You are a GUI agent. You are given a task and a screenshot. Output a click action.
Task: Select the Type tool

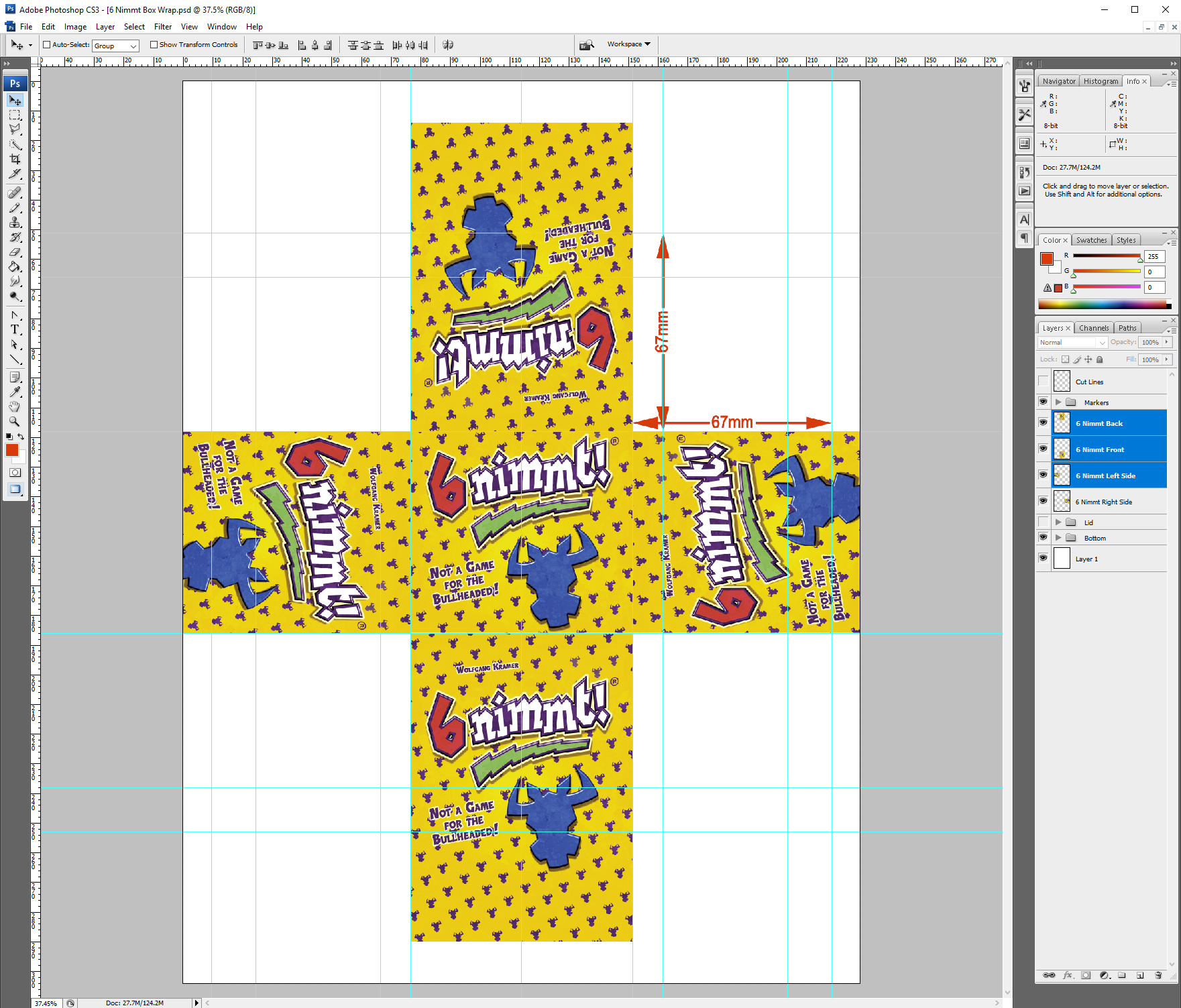coord(15,329)
